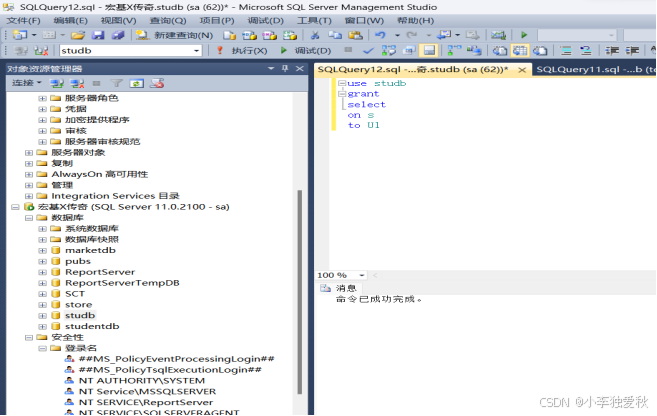657x416 pixels.
Task: Click the Decrease Indent icon
Action: [x=612, y=51]
